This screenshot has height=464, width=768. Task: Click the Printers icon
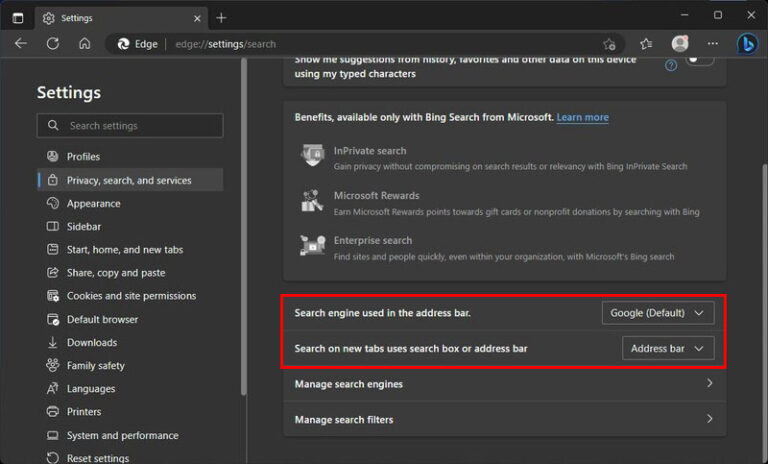point(52,412)
